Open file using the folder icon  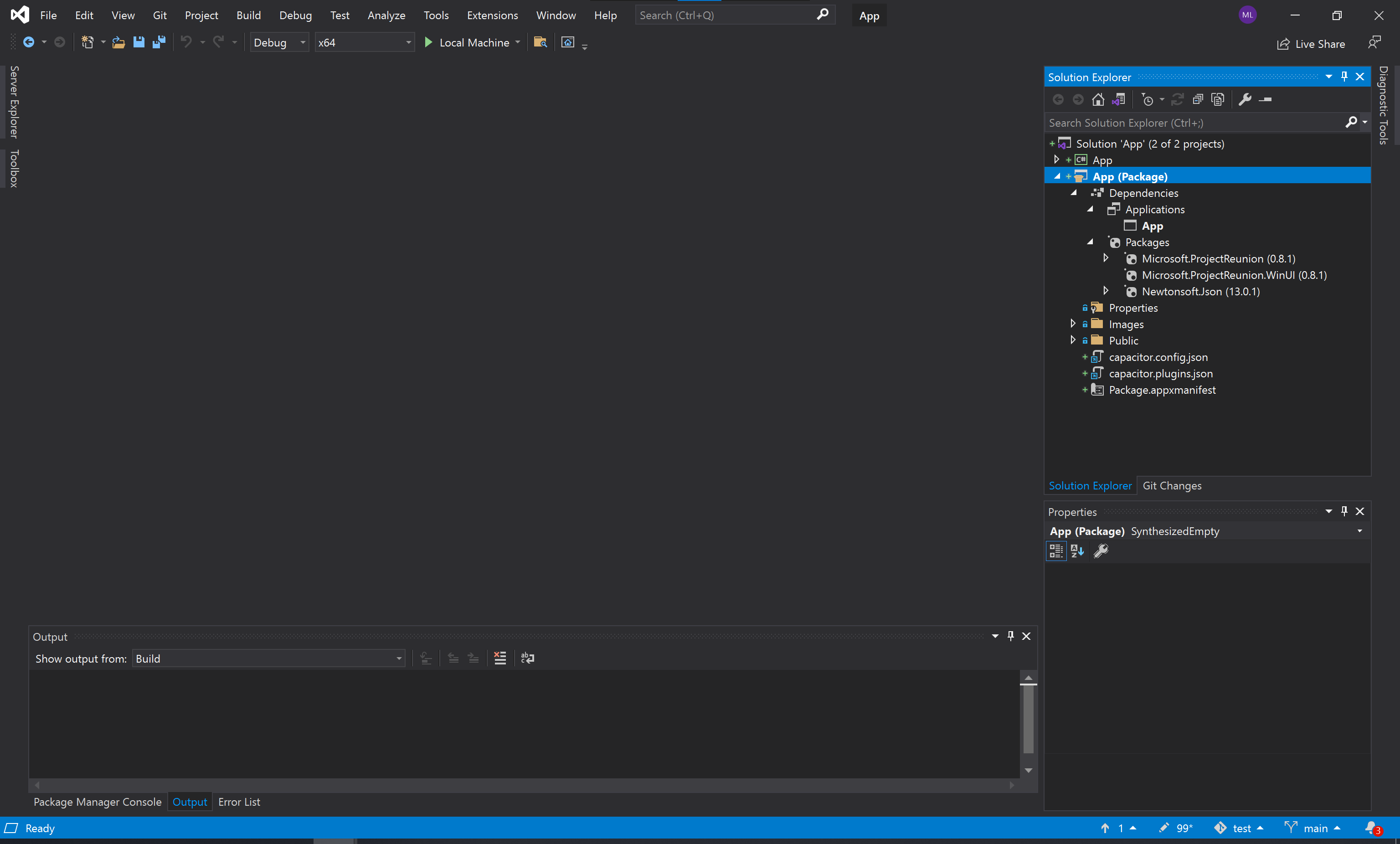118,42
